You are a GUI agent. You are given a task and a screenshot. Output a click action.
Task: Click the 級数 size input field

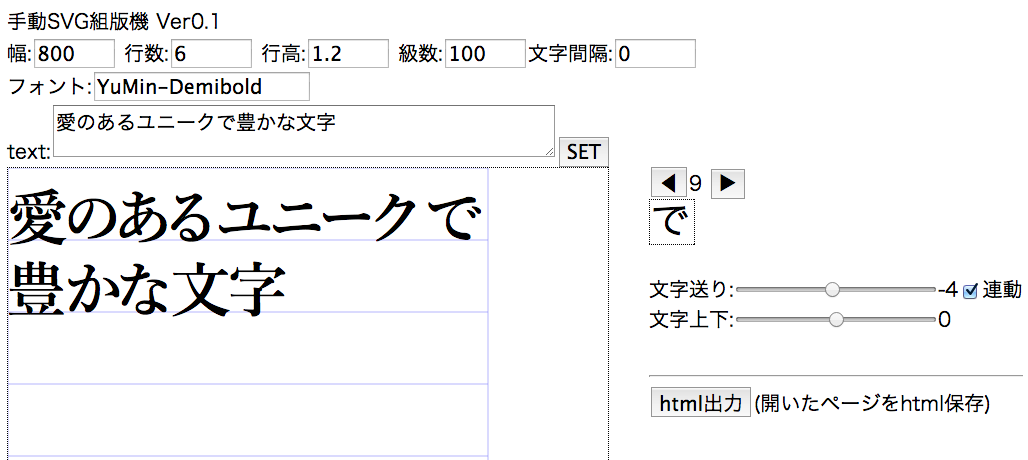tap(485, 54)
